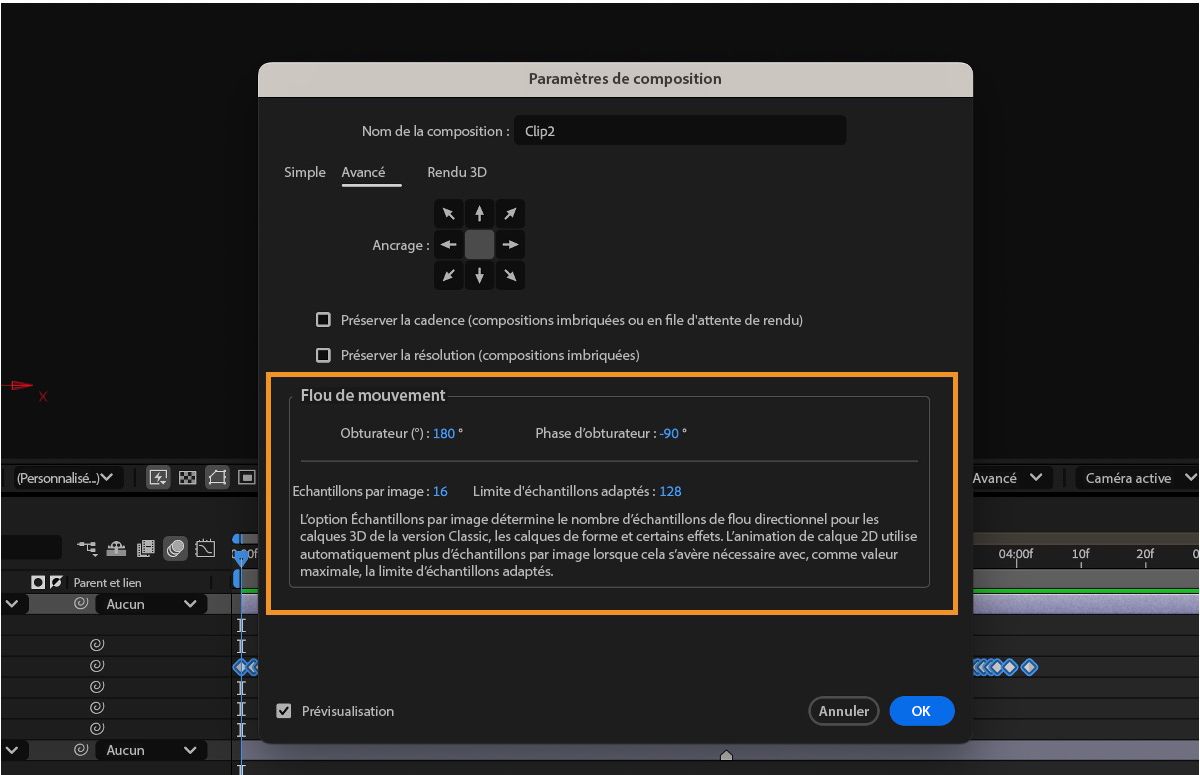This screenshot has height=775, width=1200.
Task: Click the Fast Previews lightning icon
Action: pyautogui.click(x=158, y=477)
